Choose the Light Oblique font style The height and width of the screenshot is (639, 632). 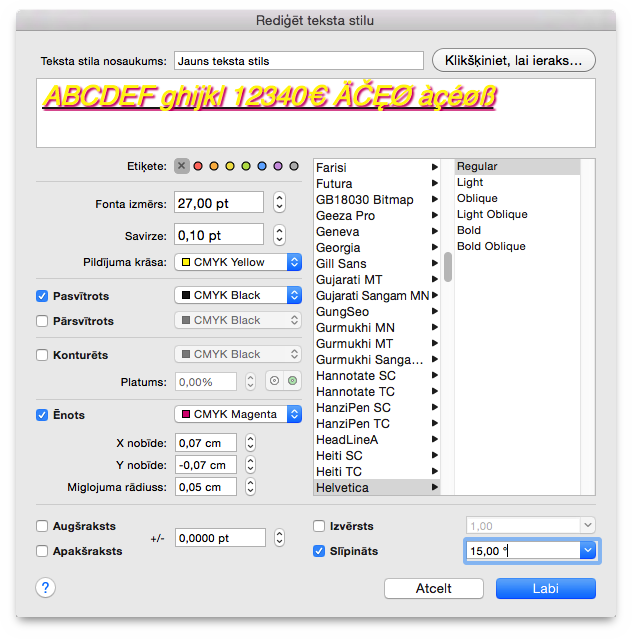coord(517,214)
